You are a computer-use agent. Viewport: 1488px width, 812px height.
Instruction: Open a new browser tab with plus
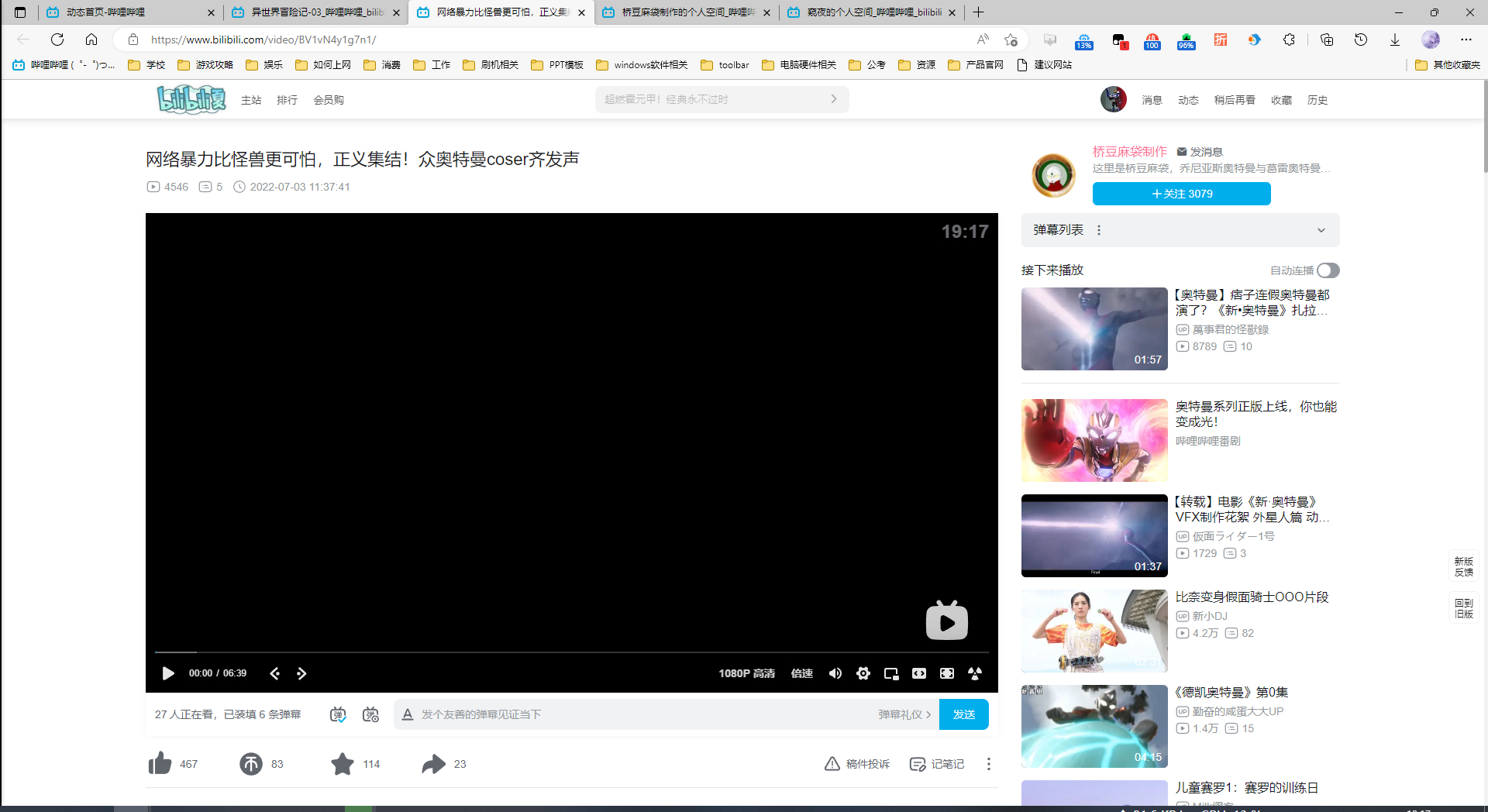click(979, 12)
